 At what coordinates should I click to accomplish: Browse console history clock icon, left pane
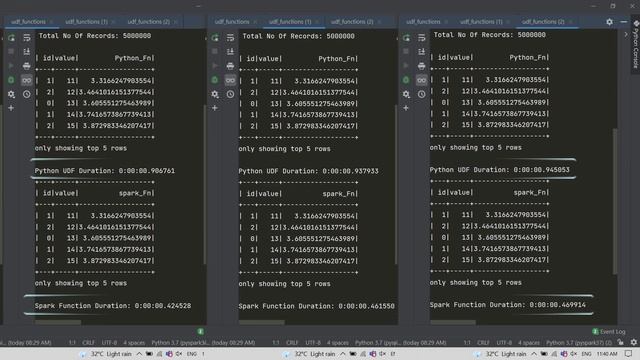pos(27,94)
